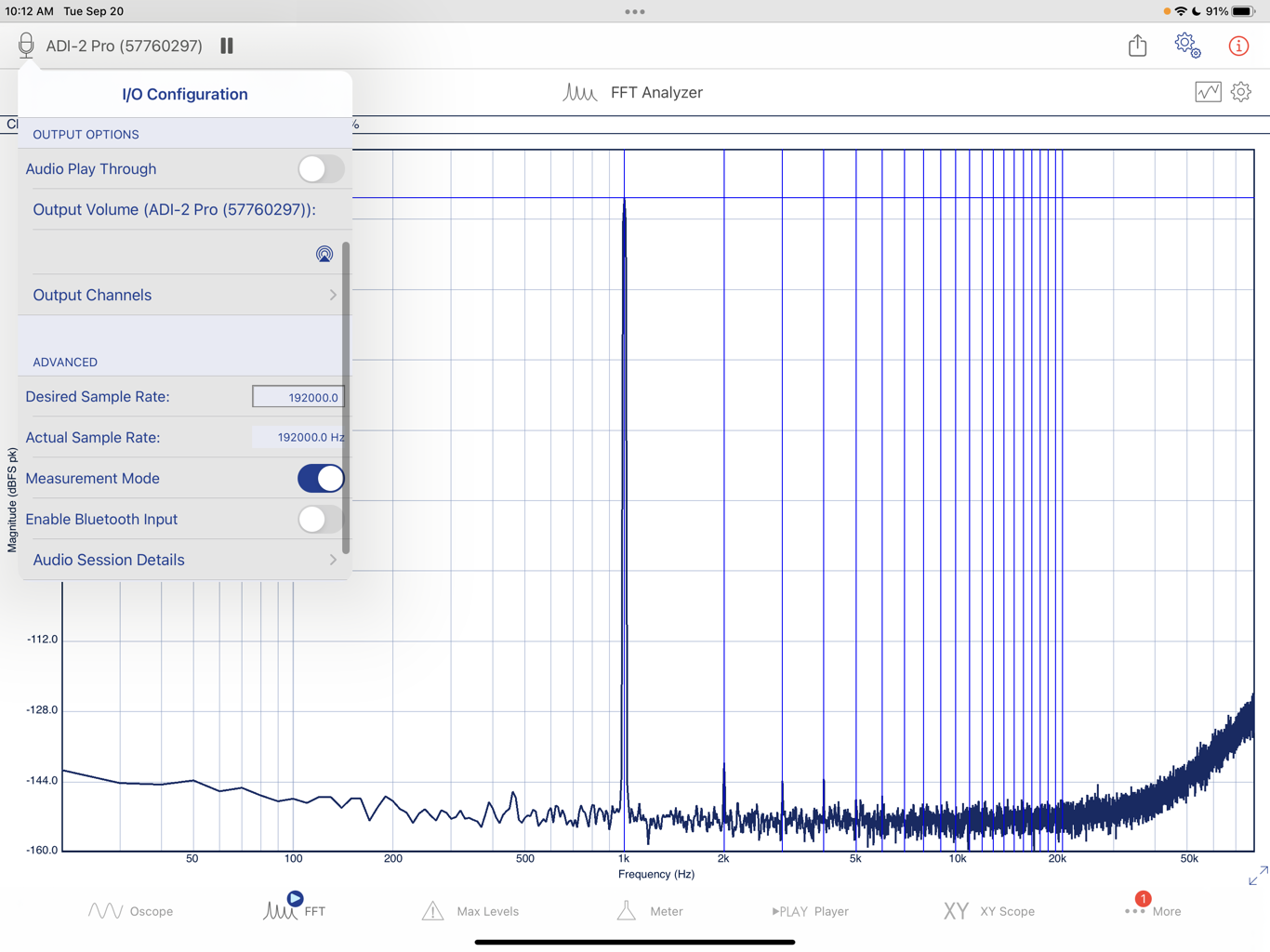Viewport: 1270px width, 952px height.
Task: Select the ADI-2 Pro device name
Action: 123,44
